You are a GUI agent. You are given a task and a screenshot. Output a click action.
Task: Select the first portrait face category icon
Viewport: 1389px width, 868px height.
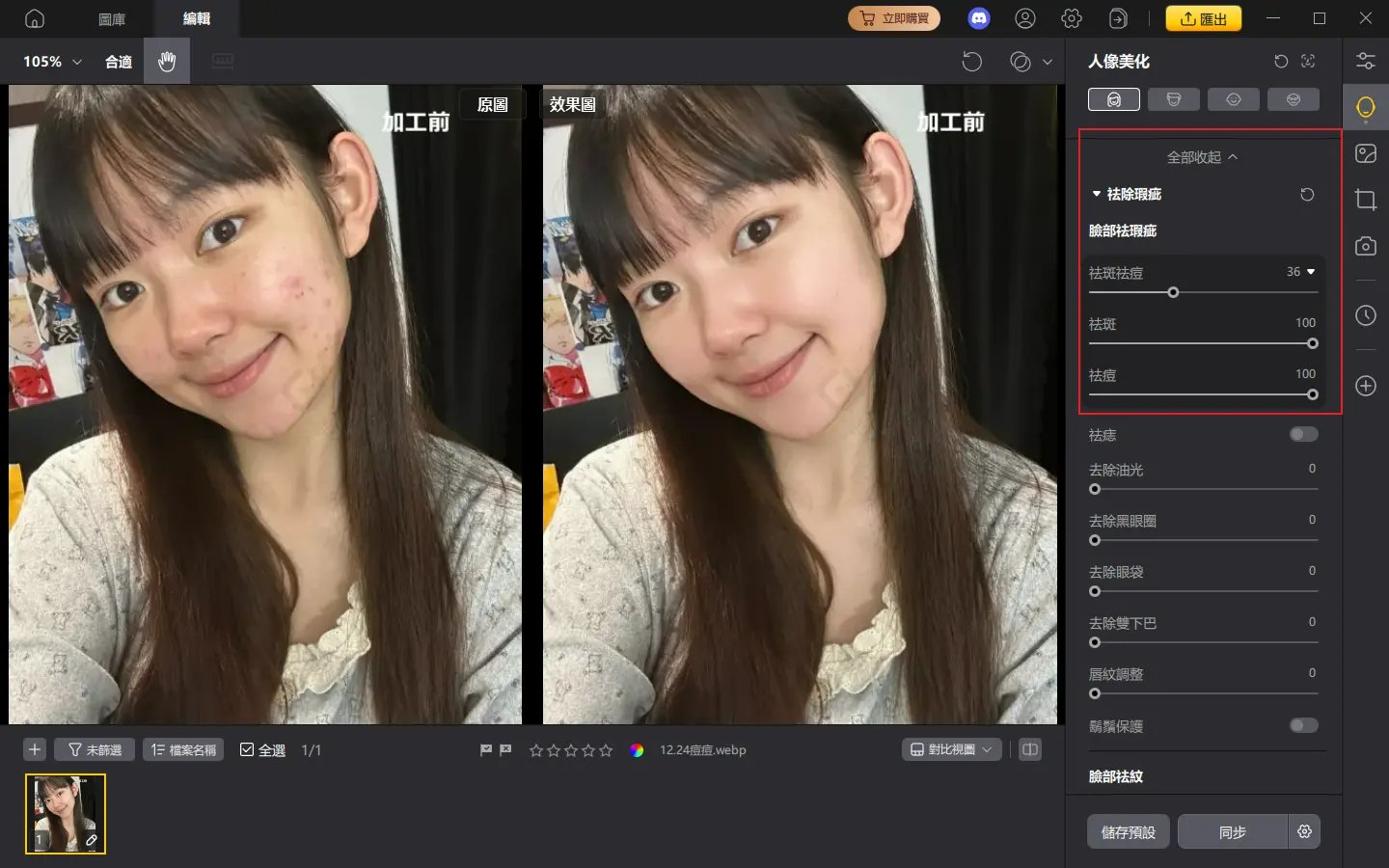pos(1114,98)
